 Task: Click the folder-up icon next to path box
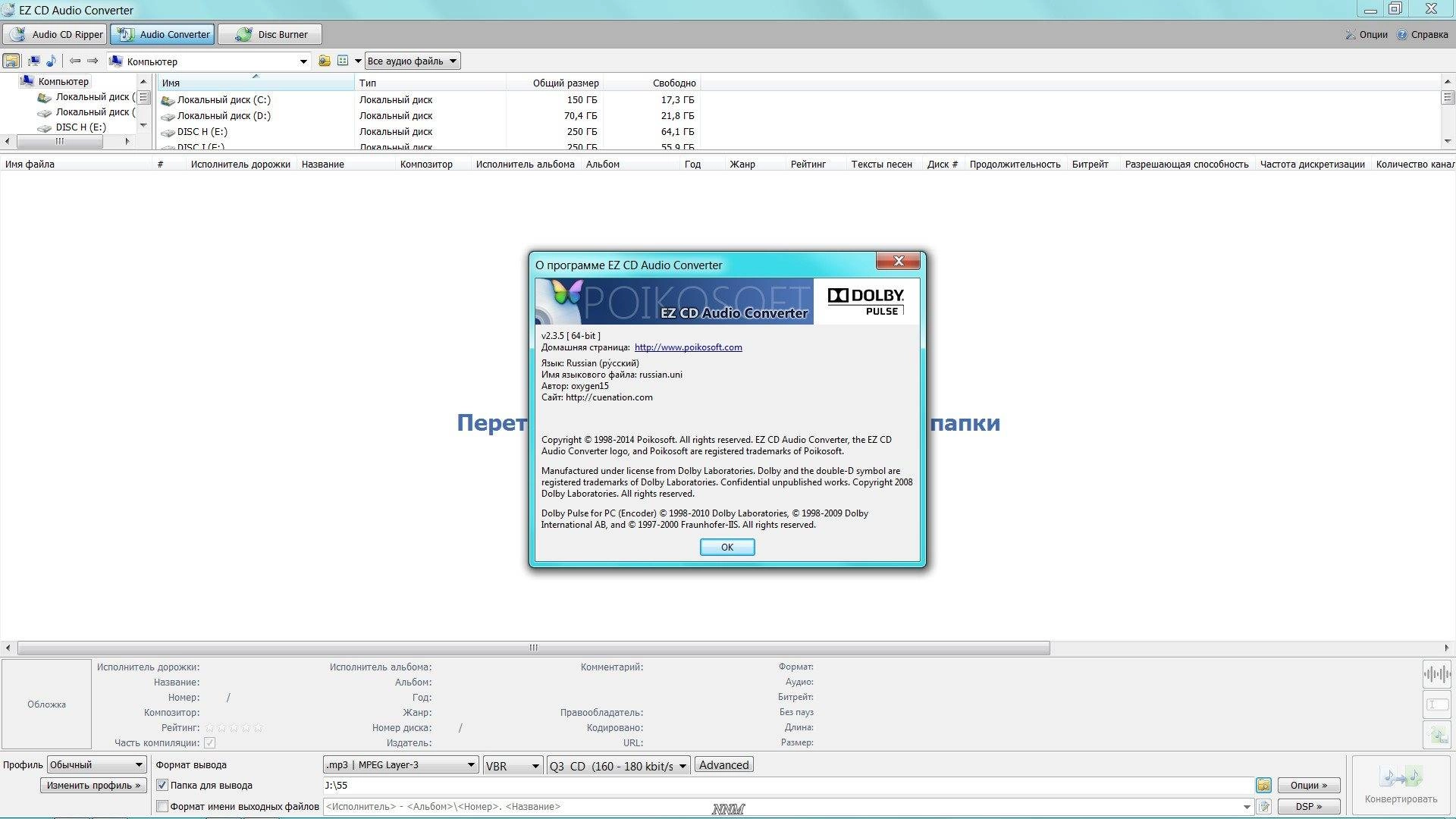point(325,61)
